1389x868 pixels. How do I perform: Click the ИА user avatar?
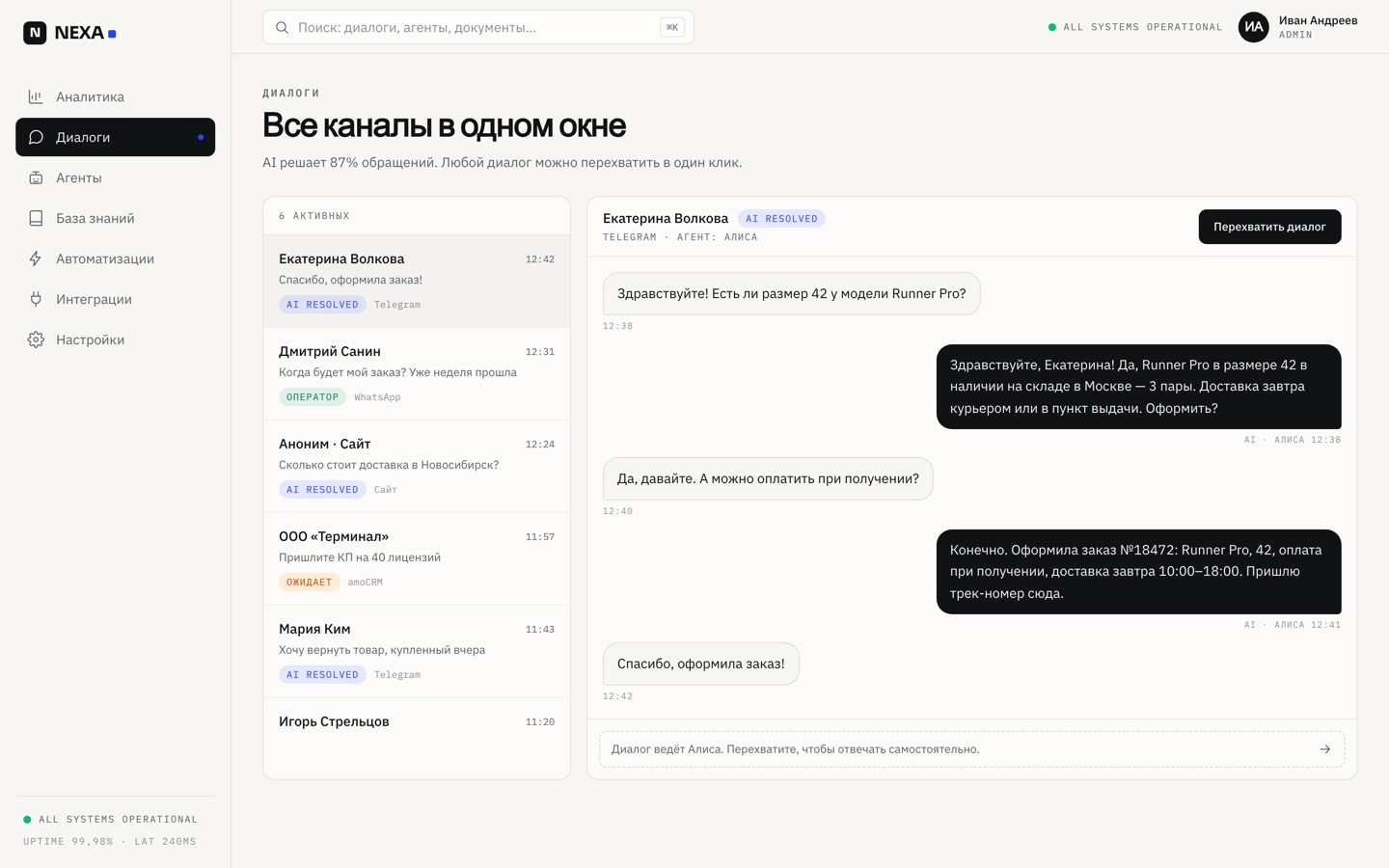[x=1253, y=27]
